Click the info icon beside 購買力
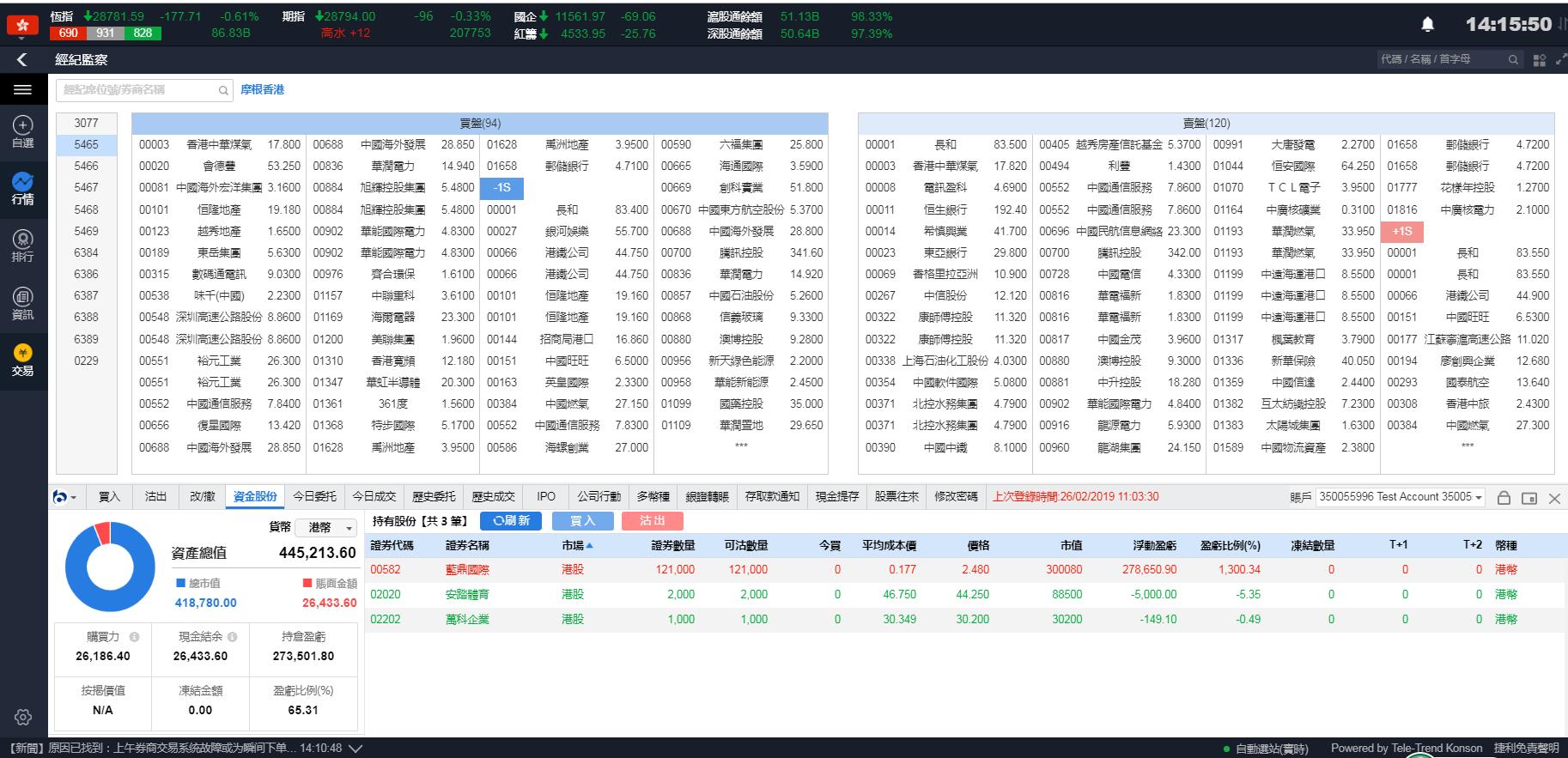The image size is (1568, 758). [134, 638]
